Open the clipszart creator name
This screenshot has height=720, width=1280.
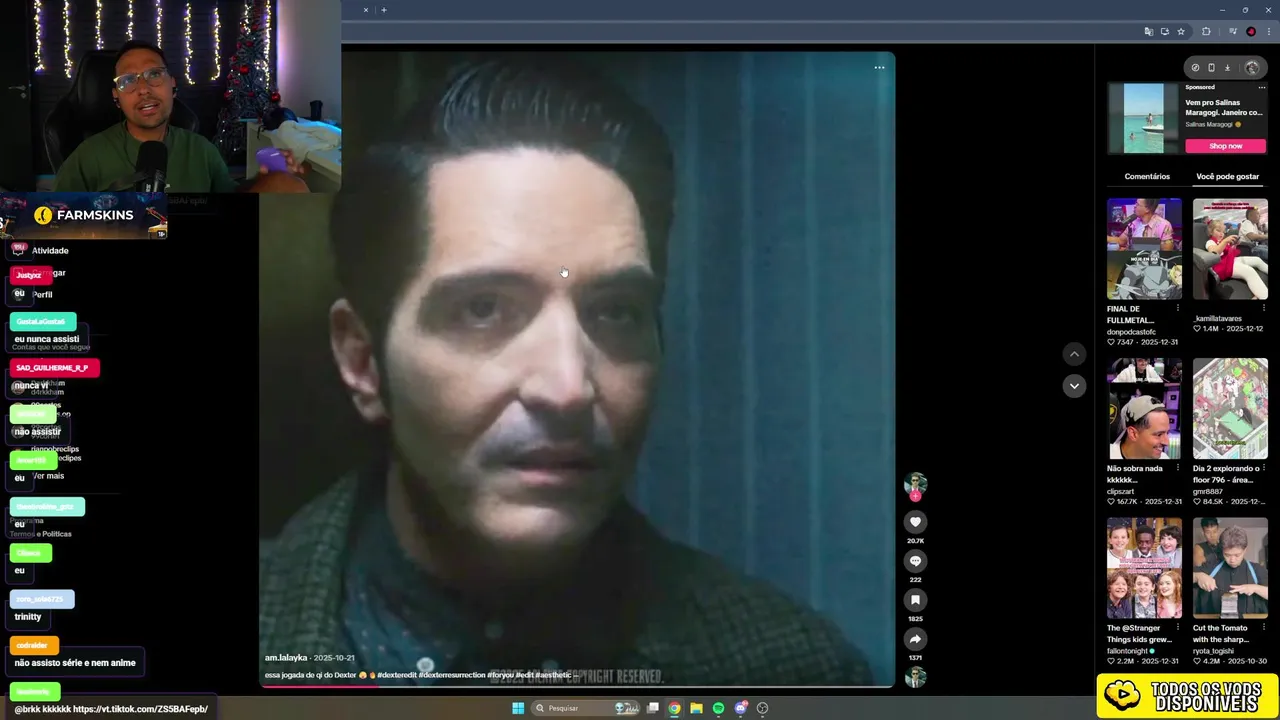[x=1123, y=491]
